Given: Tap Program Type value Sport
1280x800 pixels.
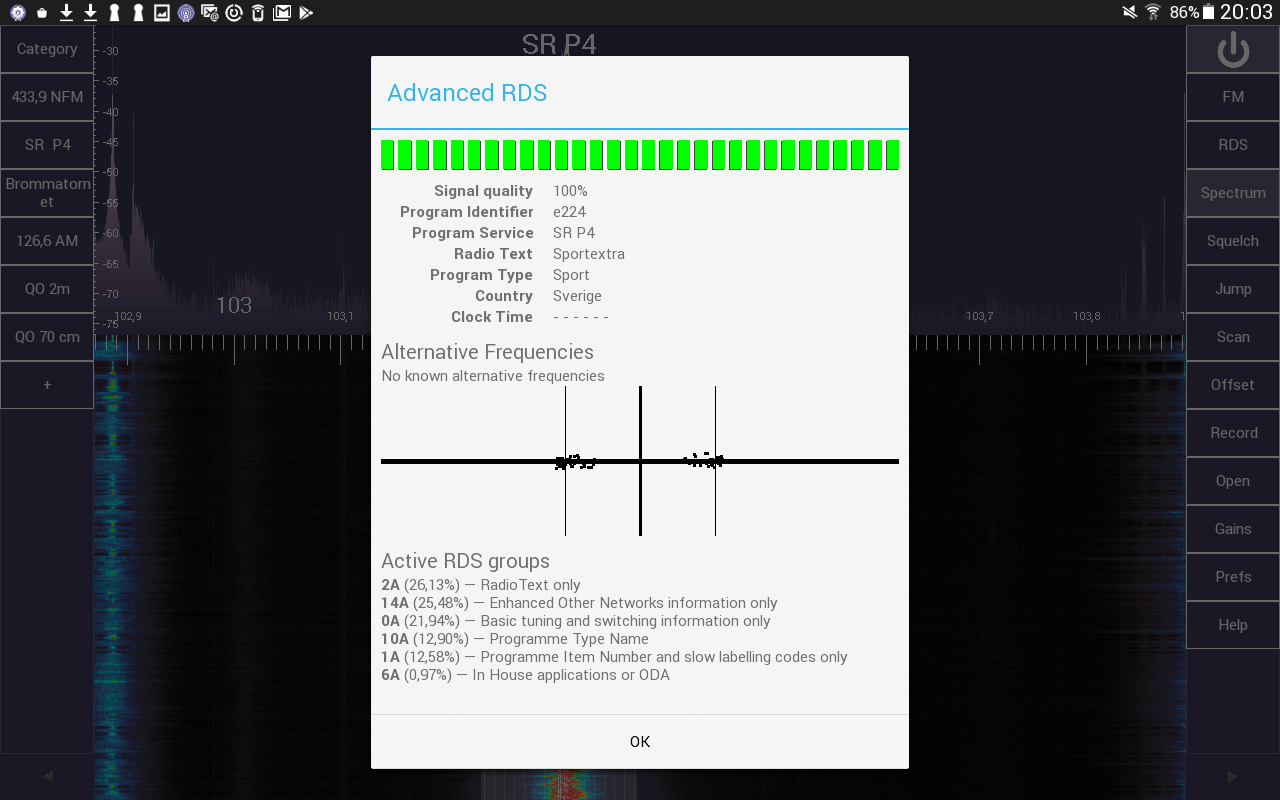Looking at the screenshot, I should [x=571, y=275].
